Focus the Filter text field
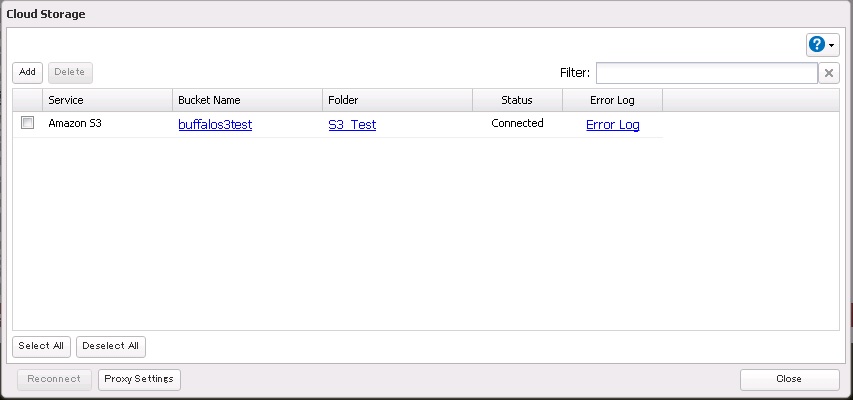Viewport: 853px width, 400px height. click(706, 73)
